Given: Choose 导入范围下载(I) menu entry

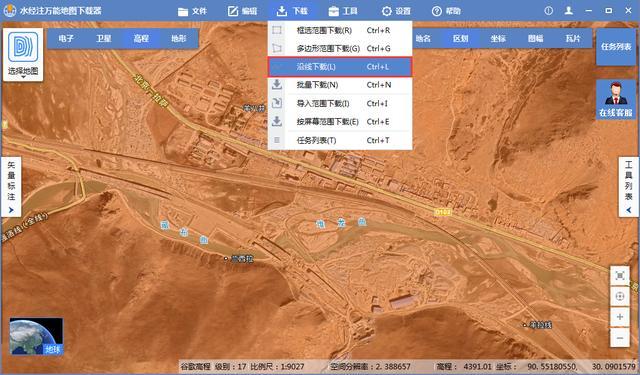Looking at the screenshot, I should click(340, 103).
